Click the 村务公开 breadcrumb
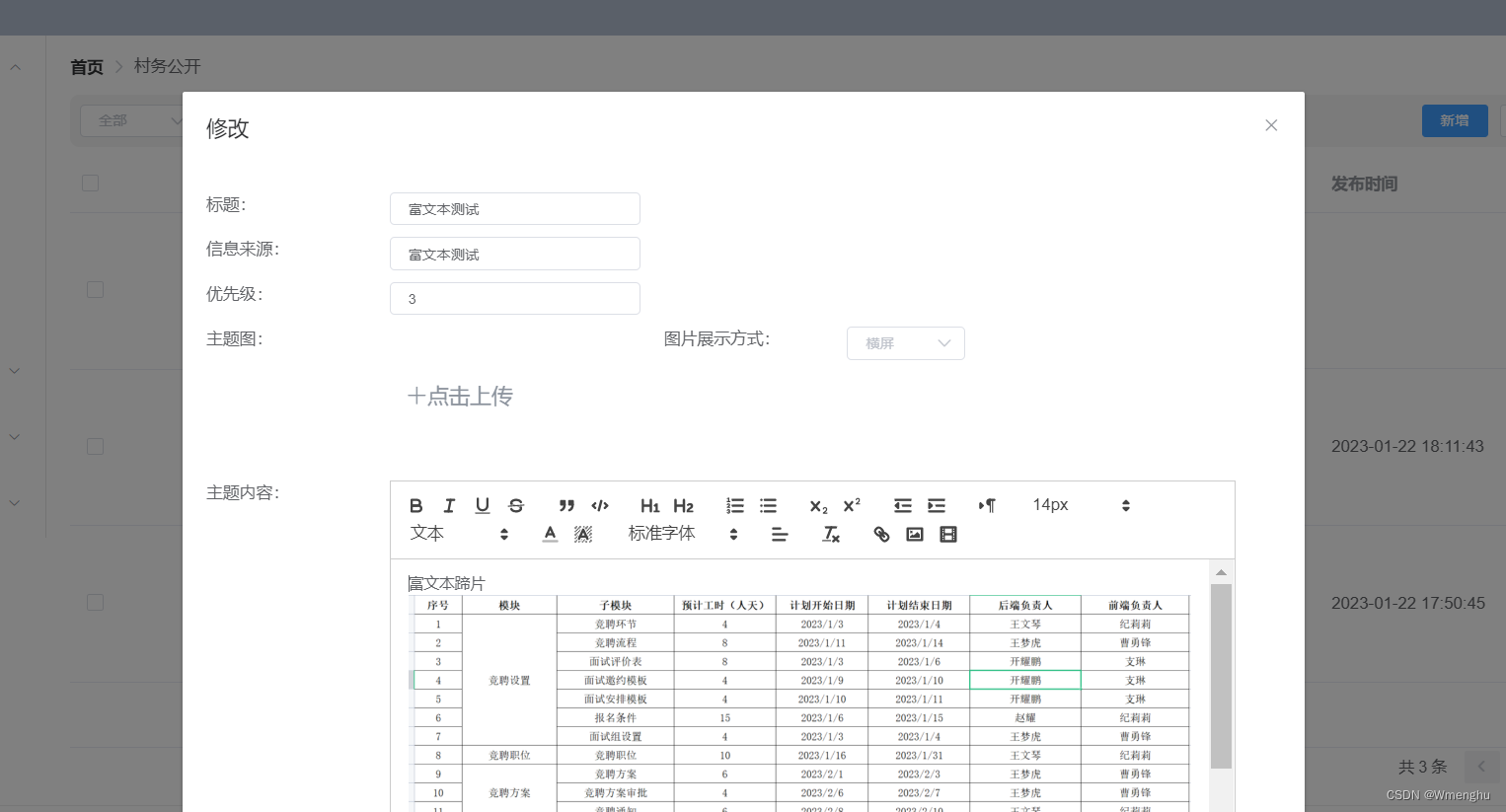The image size is (1506, 812). point(168,66)
